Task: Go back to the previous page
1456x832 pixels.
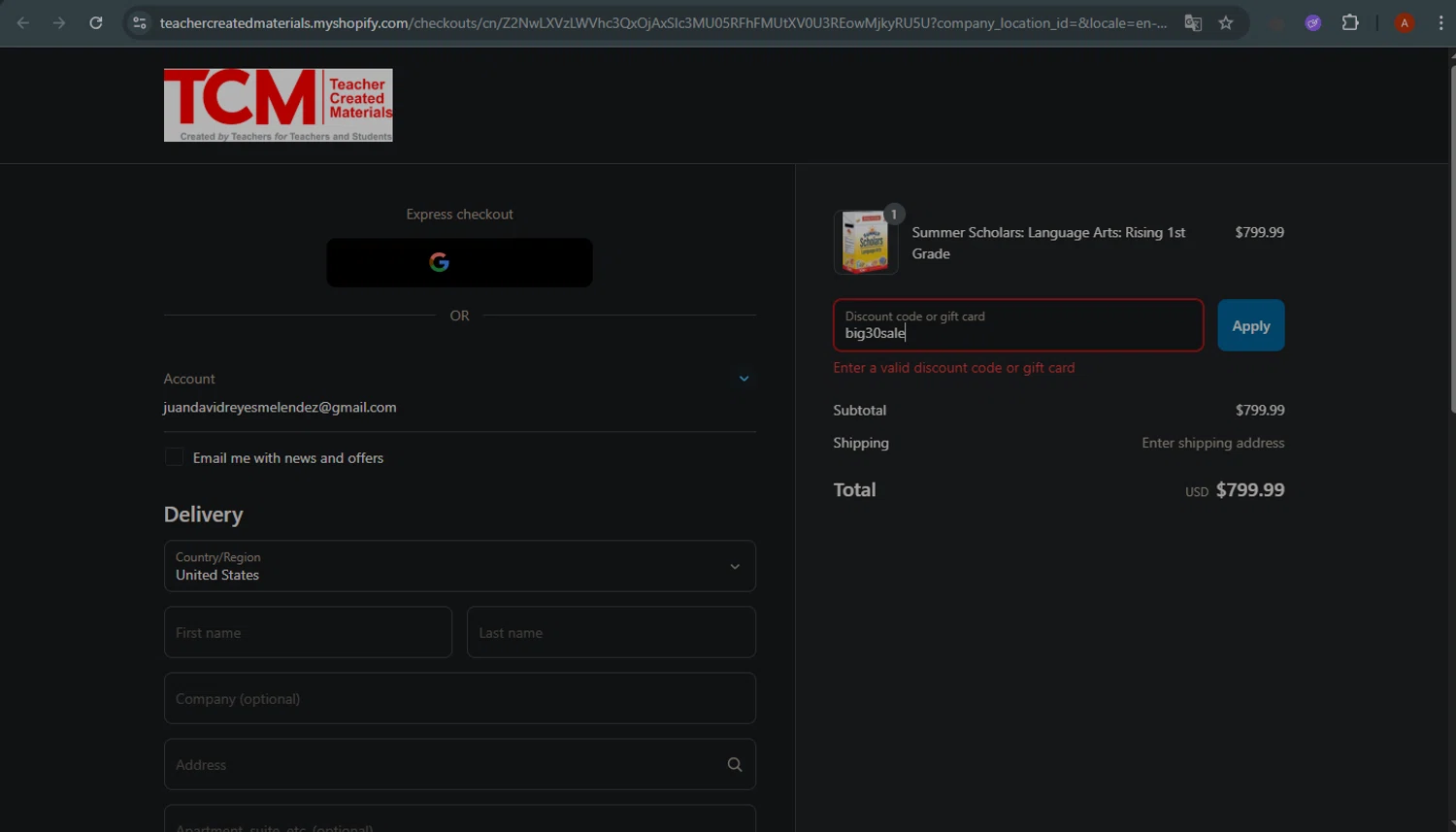Action: tap(23, 22)
